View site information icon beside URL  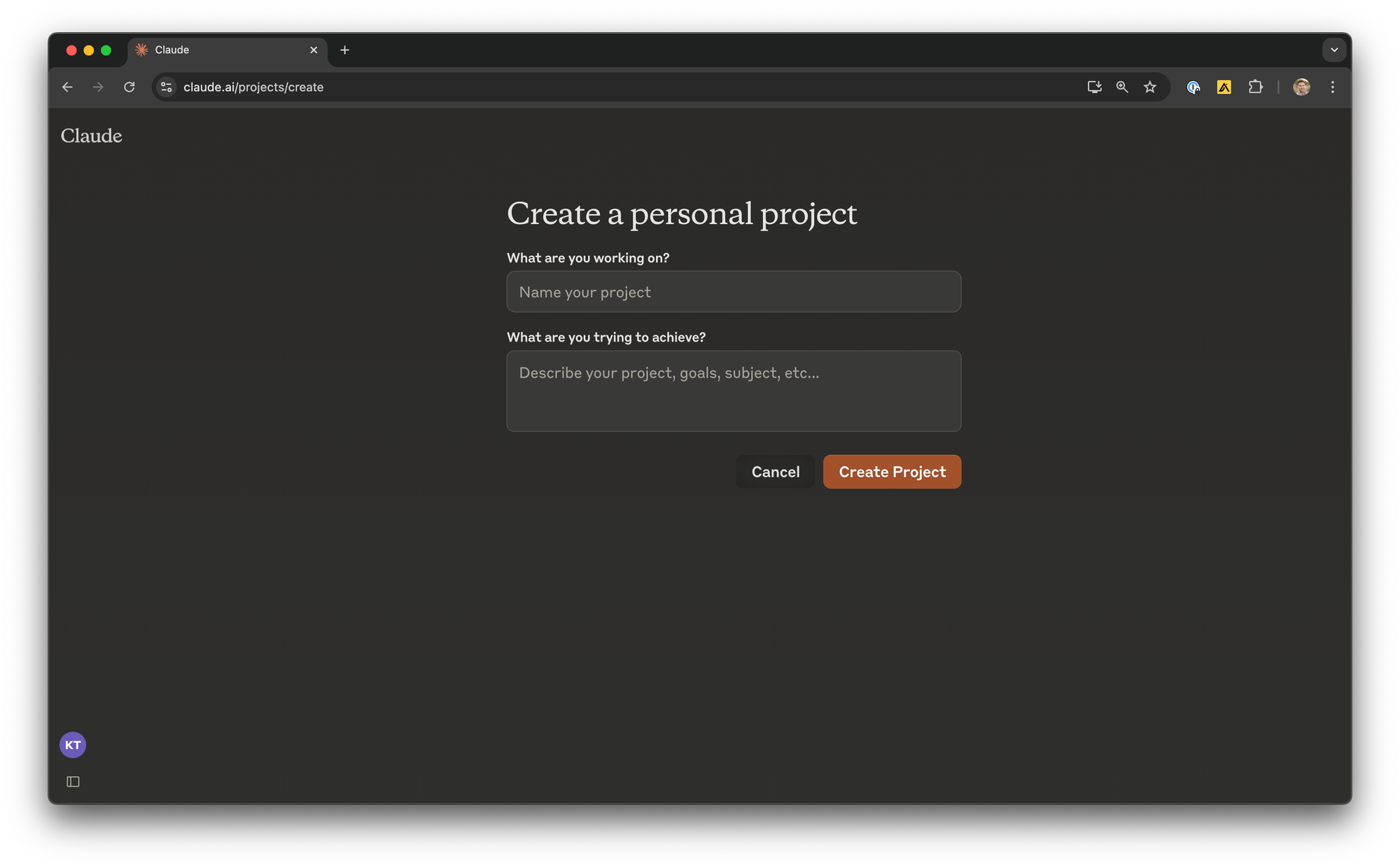(x=167, y=87)
